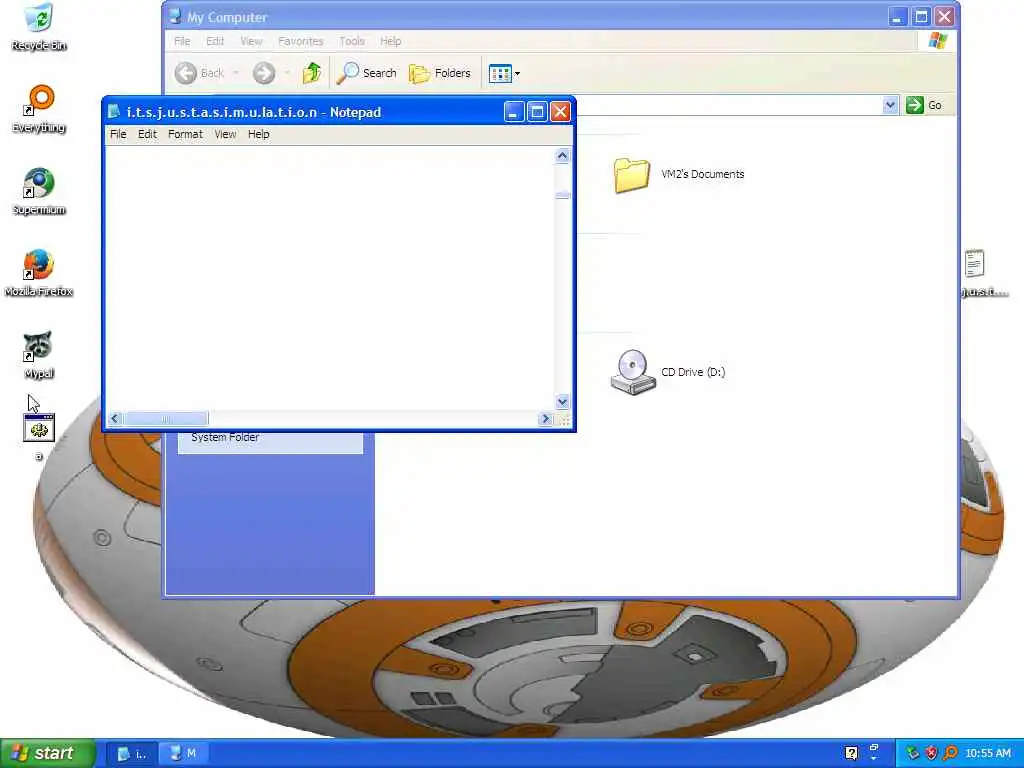Toggle Folders pane in My Computer

click(x=440, y=73)
